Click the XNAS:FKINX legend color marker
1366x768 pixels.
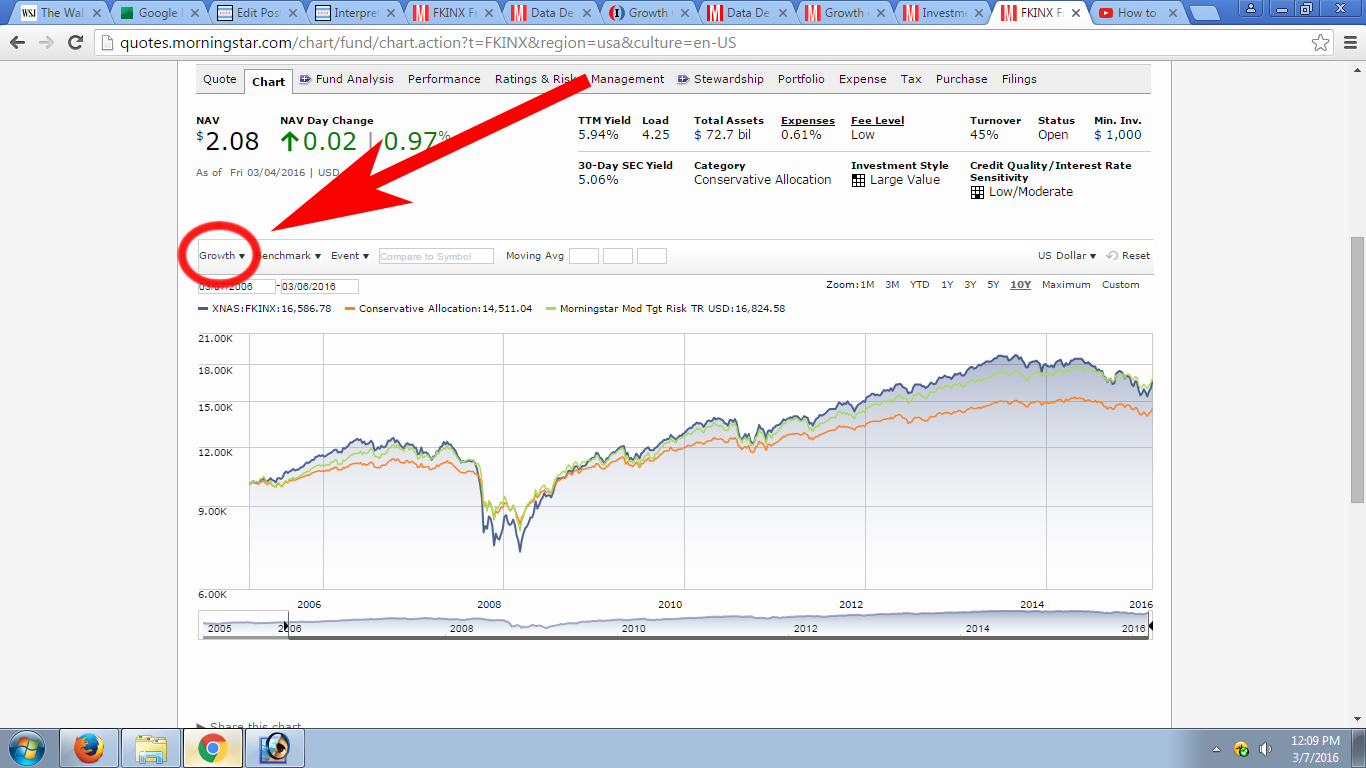pyautogui.click(x=203, y=309)
